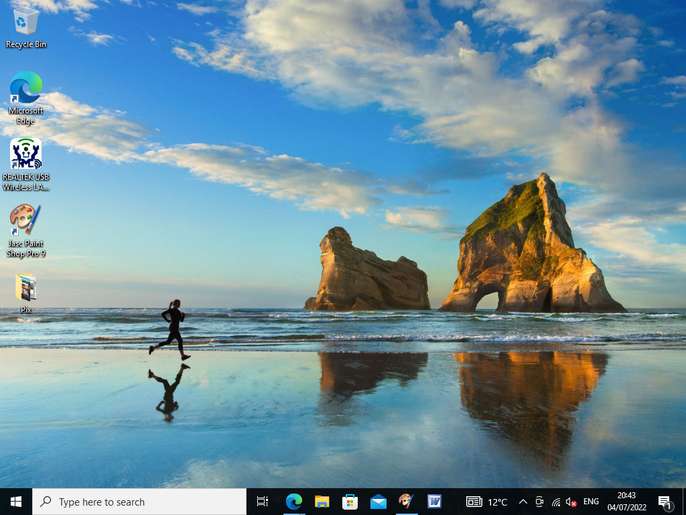Select the Recycle Bin desktop icon
The height and width of the screenshot is (515, 686).
click(x=26, y=27)
